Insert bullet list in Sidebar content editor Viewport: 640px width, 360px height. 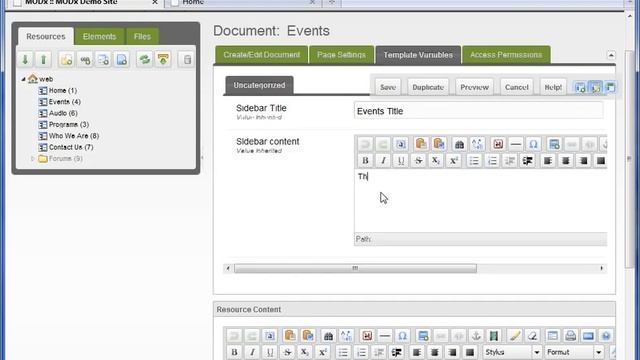474,161
